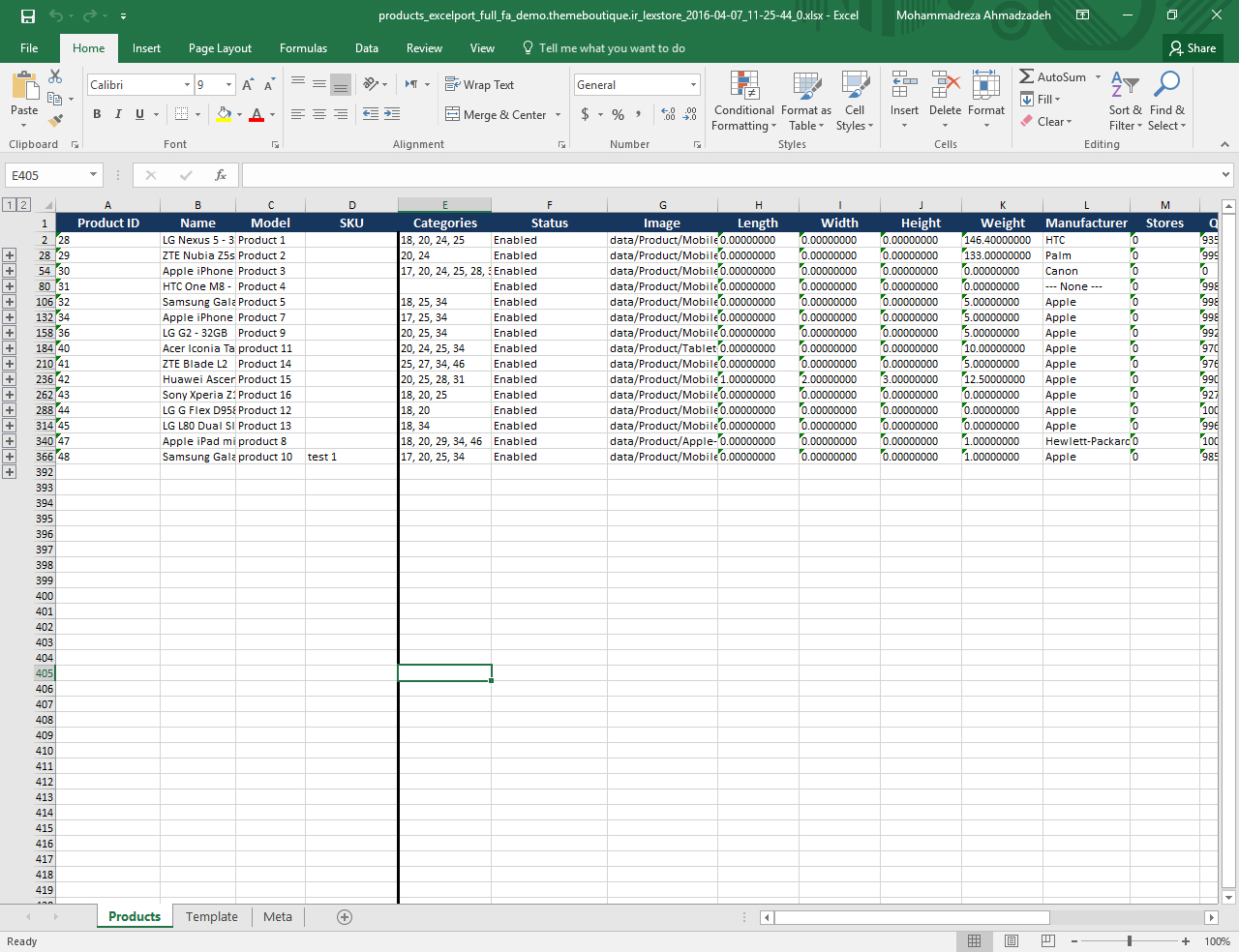This screenshot has width=1239, height=952.
Task: Click the Share button
Action: click(x=1193, y=48)
